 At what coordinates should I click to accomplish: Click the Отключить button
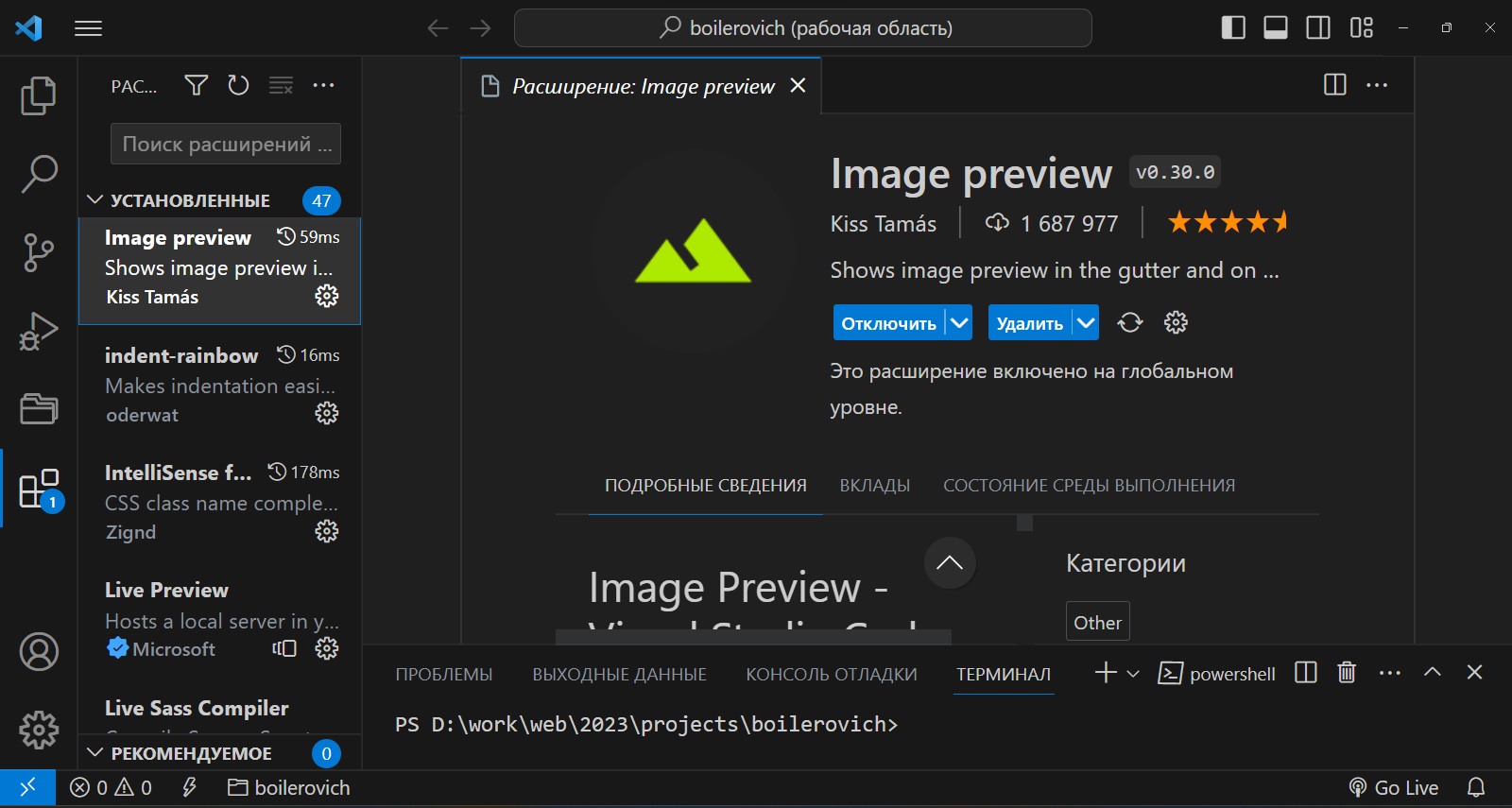point(888,323)
